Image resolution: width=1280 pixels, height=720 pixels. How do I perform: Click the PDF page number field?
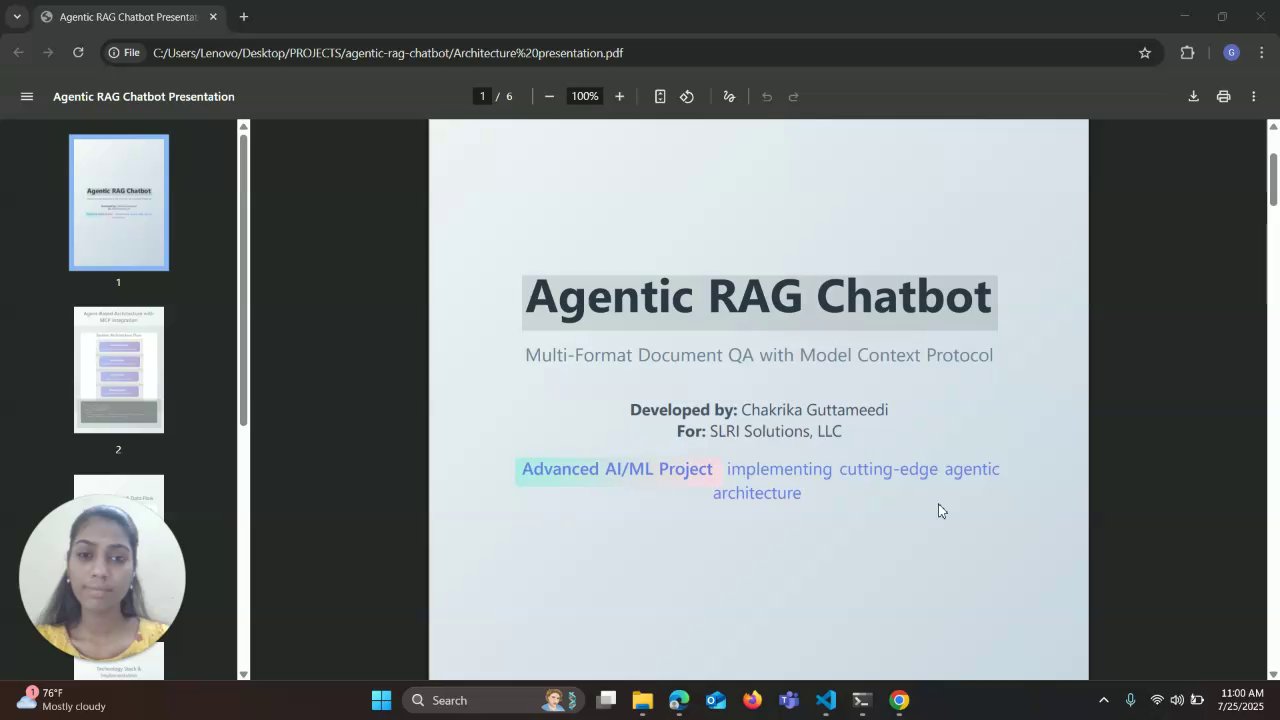pos(482,97)
